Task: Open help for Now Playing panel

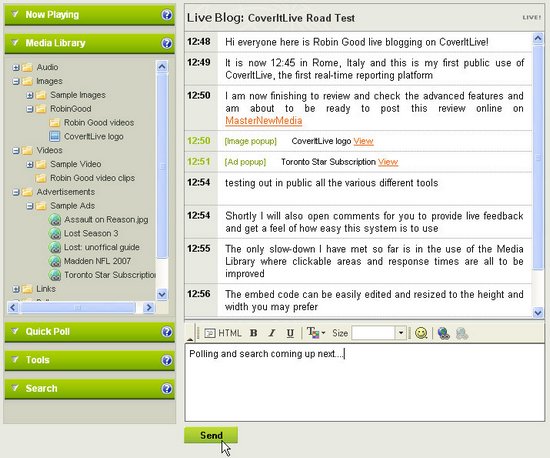Action: [x=167, y=15]
